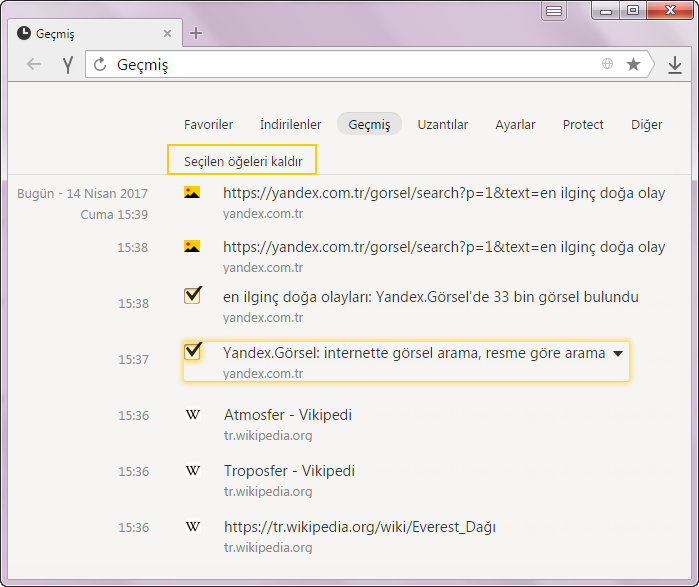Maximize the browser window
Viewport: 699px width, 587px height.
[633, 11]
